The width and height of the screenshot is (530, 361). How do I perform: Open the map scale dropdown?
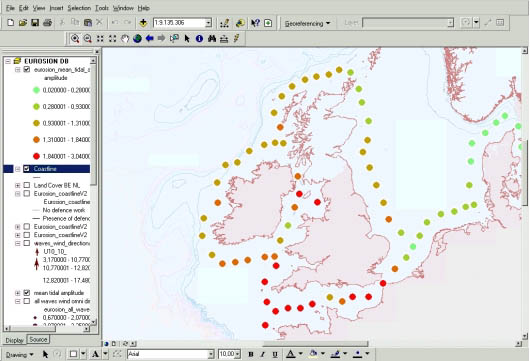point(209,23)
